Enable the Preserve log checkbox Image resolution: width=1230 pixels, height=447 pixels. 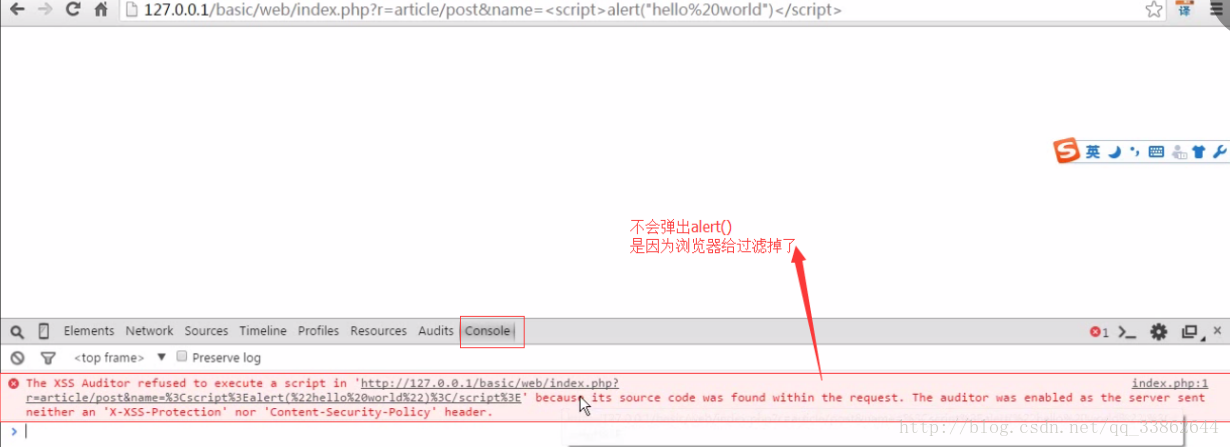click(x=182, y=356)
